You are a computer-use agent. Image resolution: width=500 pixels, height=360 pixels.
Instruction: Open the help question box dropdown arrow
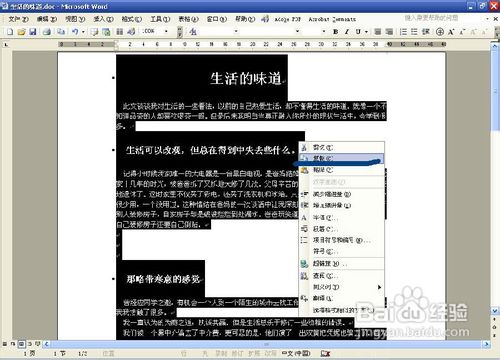tap(487, 19)
